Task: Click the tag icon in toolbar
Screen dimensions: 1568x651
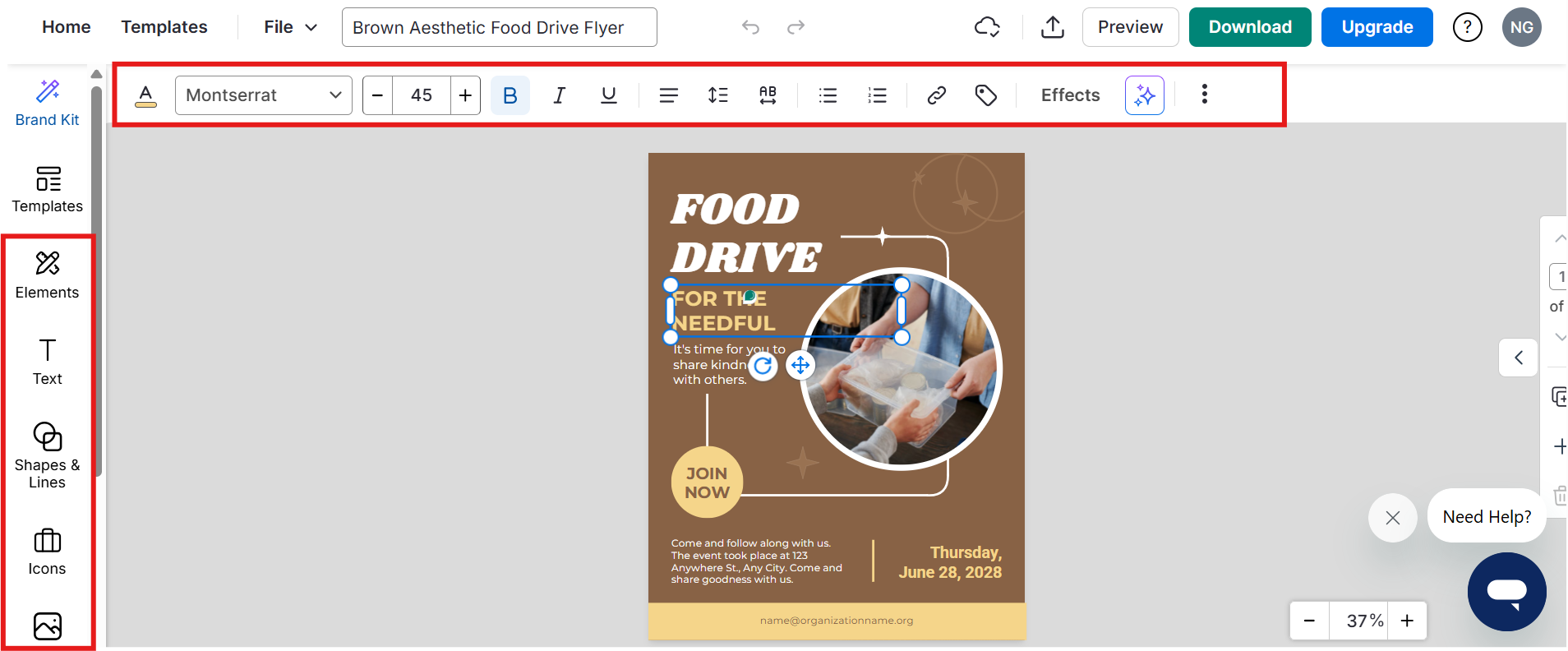Action: point(986,95)
